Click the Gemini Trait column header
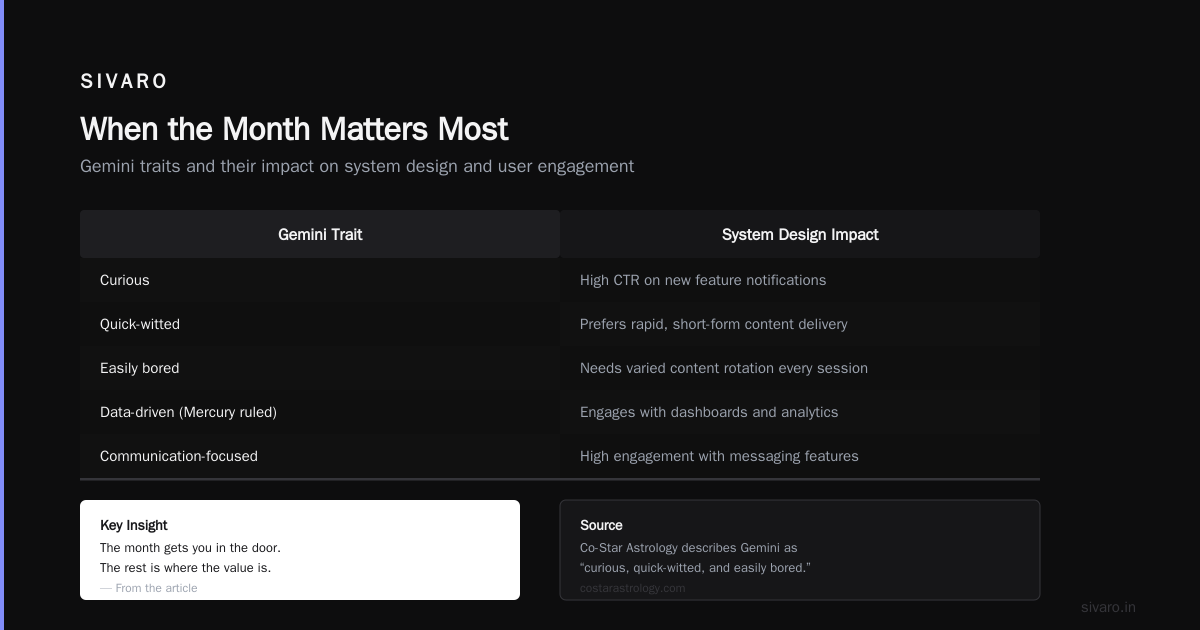 tap(320, 234)
